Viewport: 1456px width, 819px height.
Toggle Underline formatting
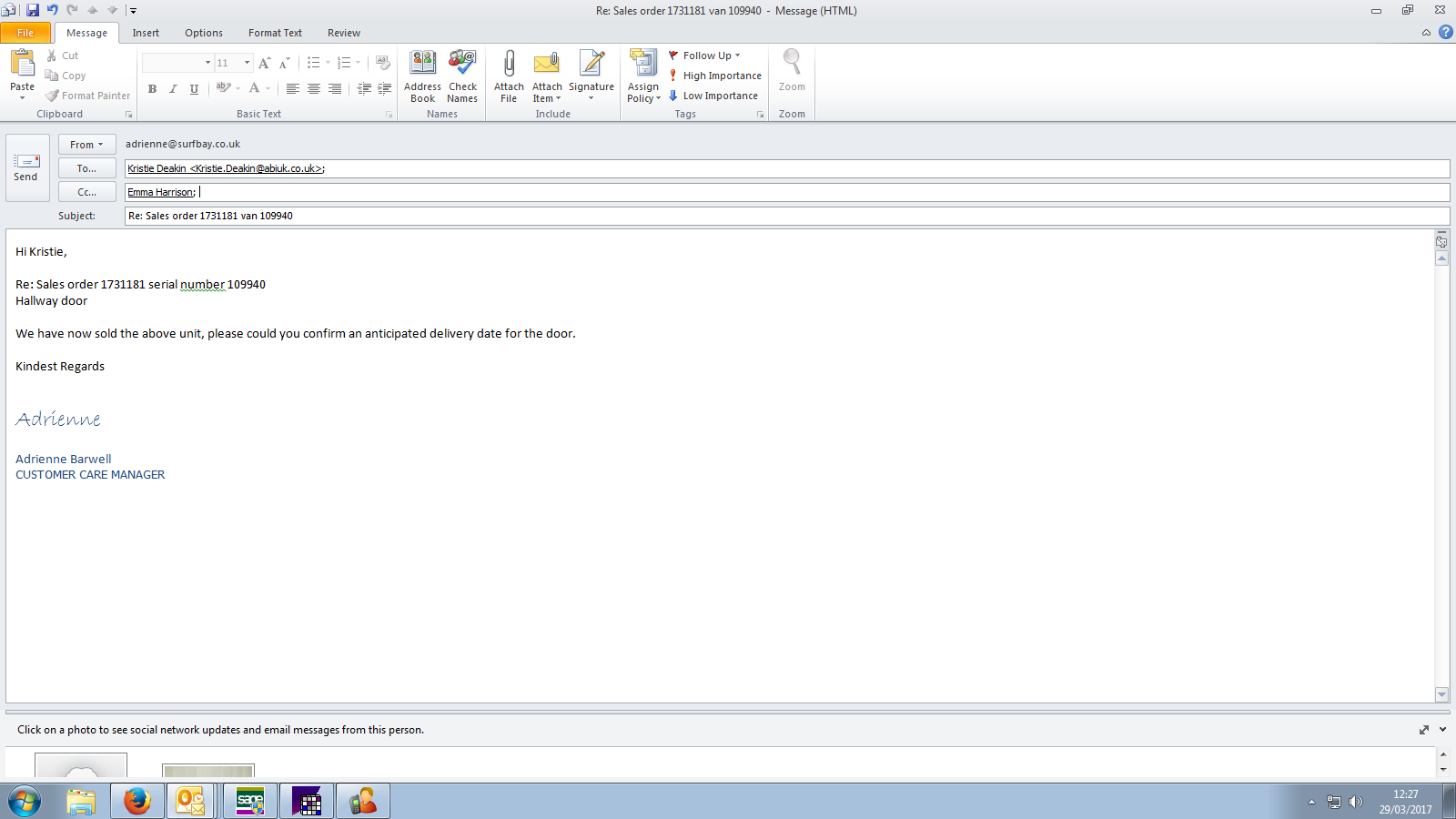pyautogui.click(x=194, y=88)
